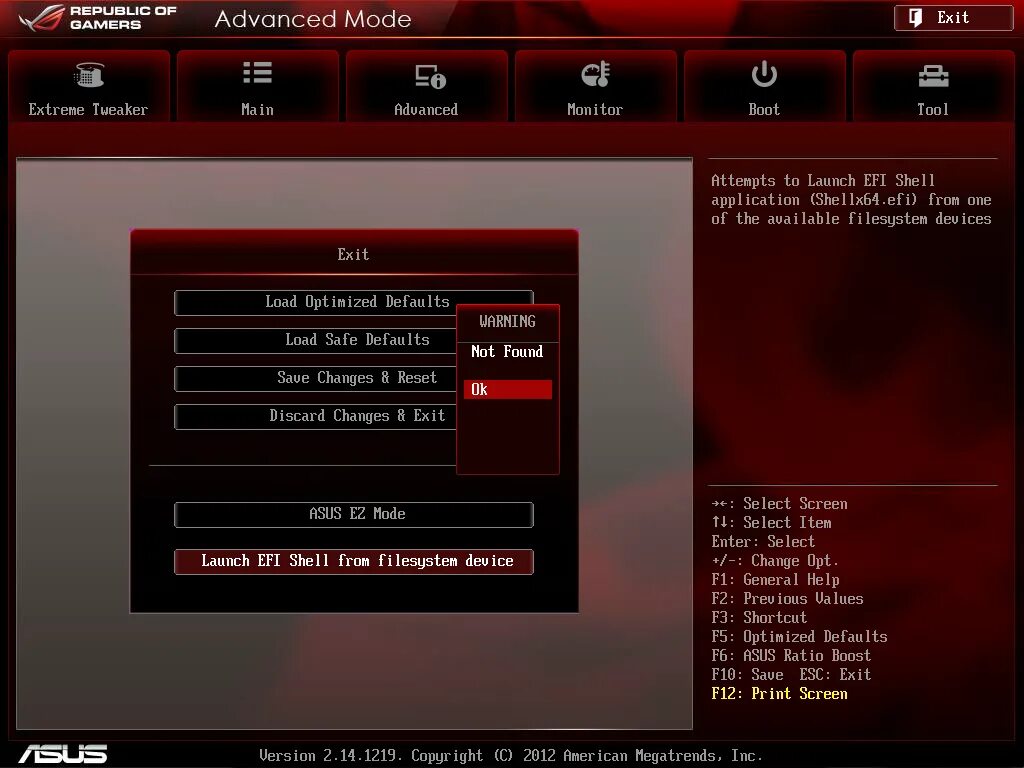Click the Main list icon
The width and height of the screenshot is (1024, 768).
tap(257, 73)
